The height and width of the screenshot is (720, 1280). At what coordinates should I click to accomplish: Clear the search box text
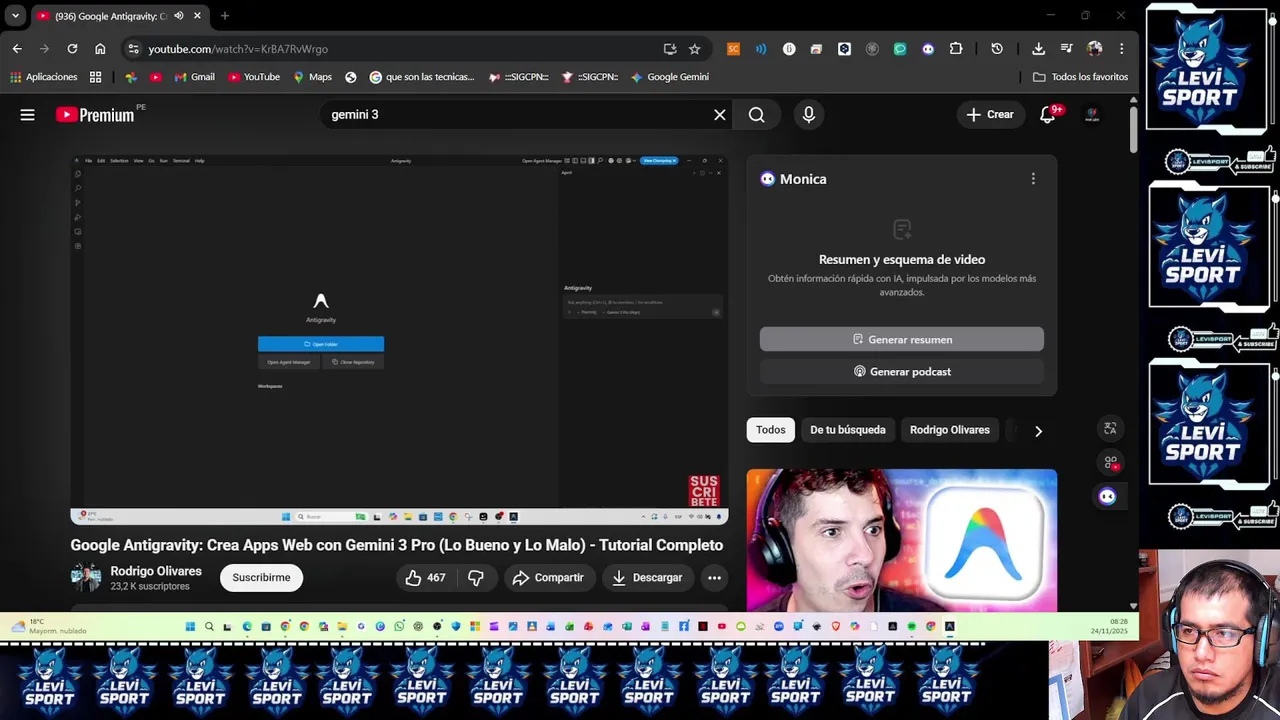point(719,115)
